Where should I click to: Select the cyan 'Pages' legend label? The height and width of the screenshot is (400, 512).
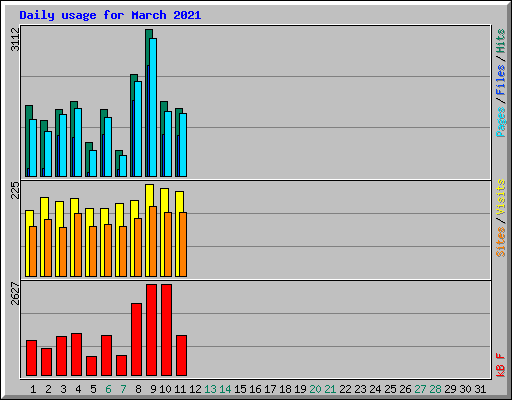(x=501, y=122)
